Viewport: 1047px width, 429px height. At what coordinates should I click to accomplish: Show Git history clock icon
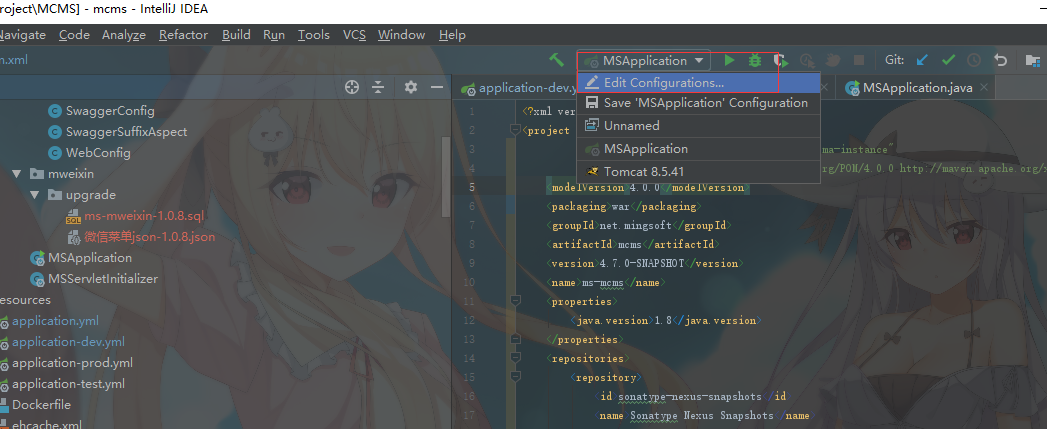[x=974, y=60]
